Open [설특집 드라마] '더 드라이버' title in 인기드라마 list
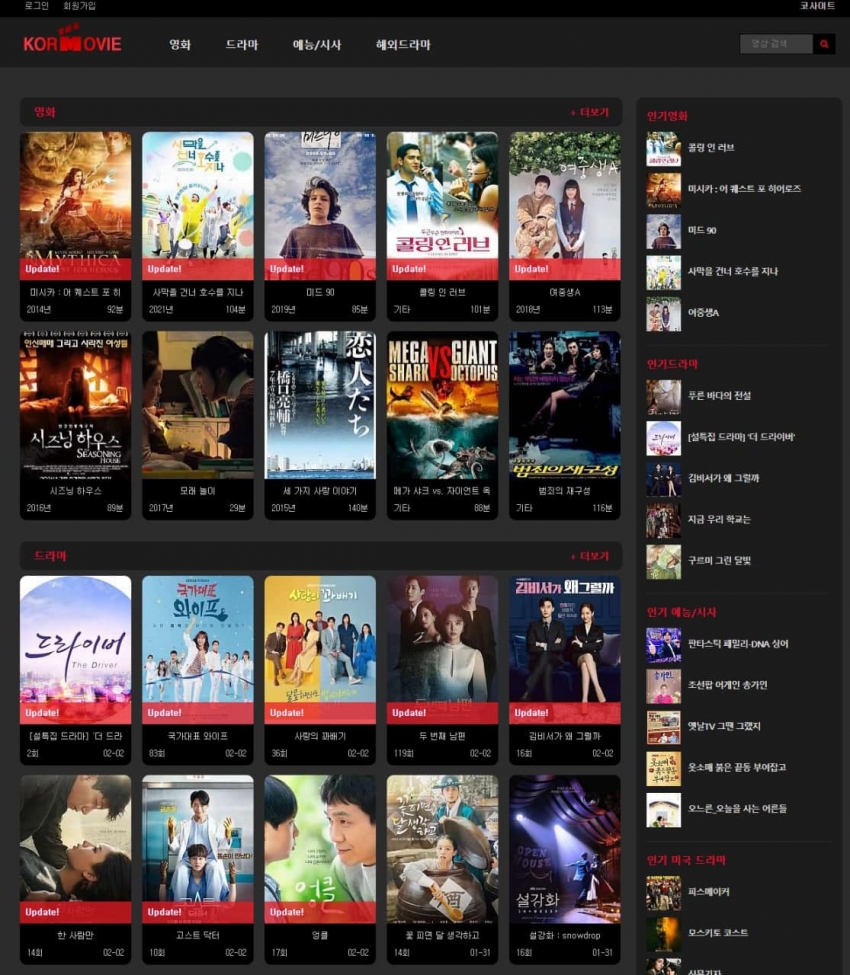The height and width of the screenshot is (975, 850). [x=741, y=437]
